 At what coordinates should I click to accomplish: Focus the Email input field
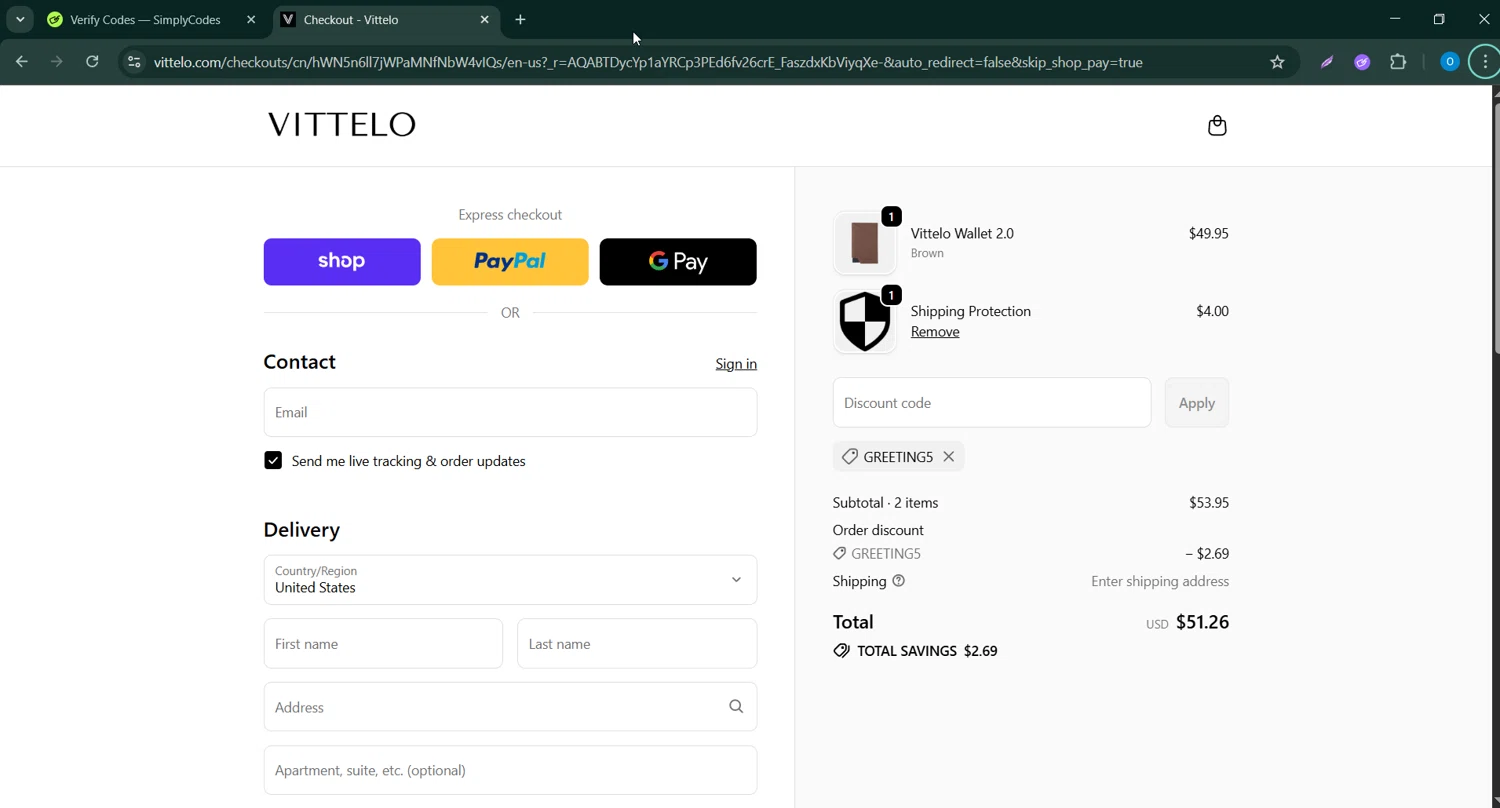510,412
